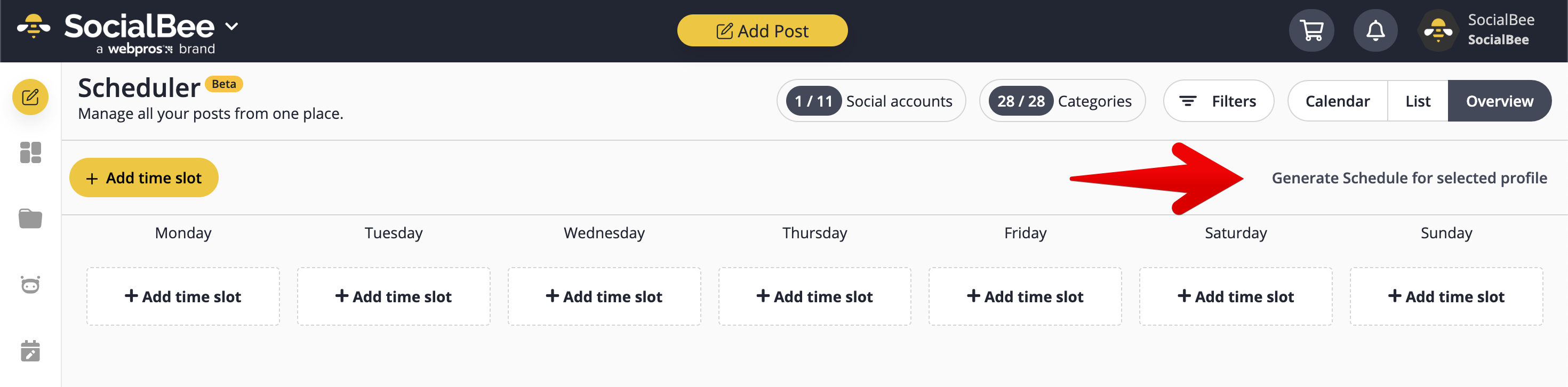Screen dimensions: 1568x387
Task: Select the yellow compose post sidebar icon
Action: point(30,98)
